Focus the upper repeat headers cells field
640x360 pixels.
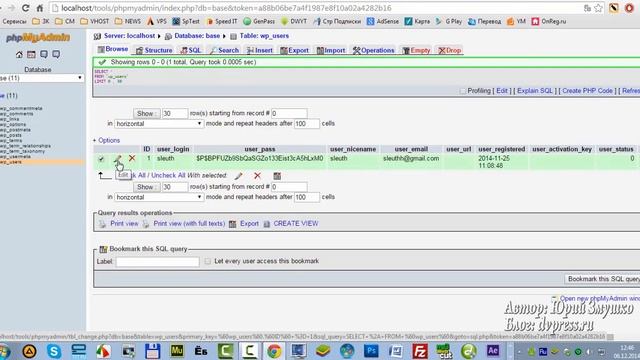pos(307,124)
